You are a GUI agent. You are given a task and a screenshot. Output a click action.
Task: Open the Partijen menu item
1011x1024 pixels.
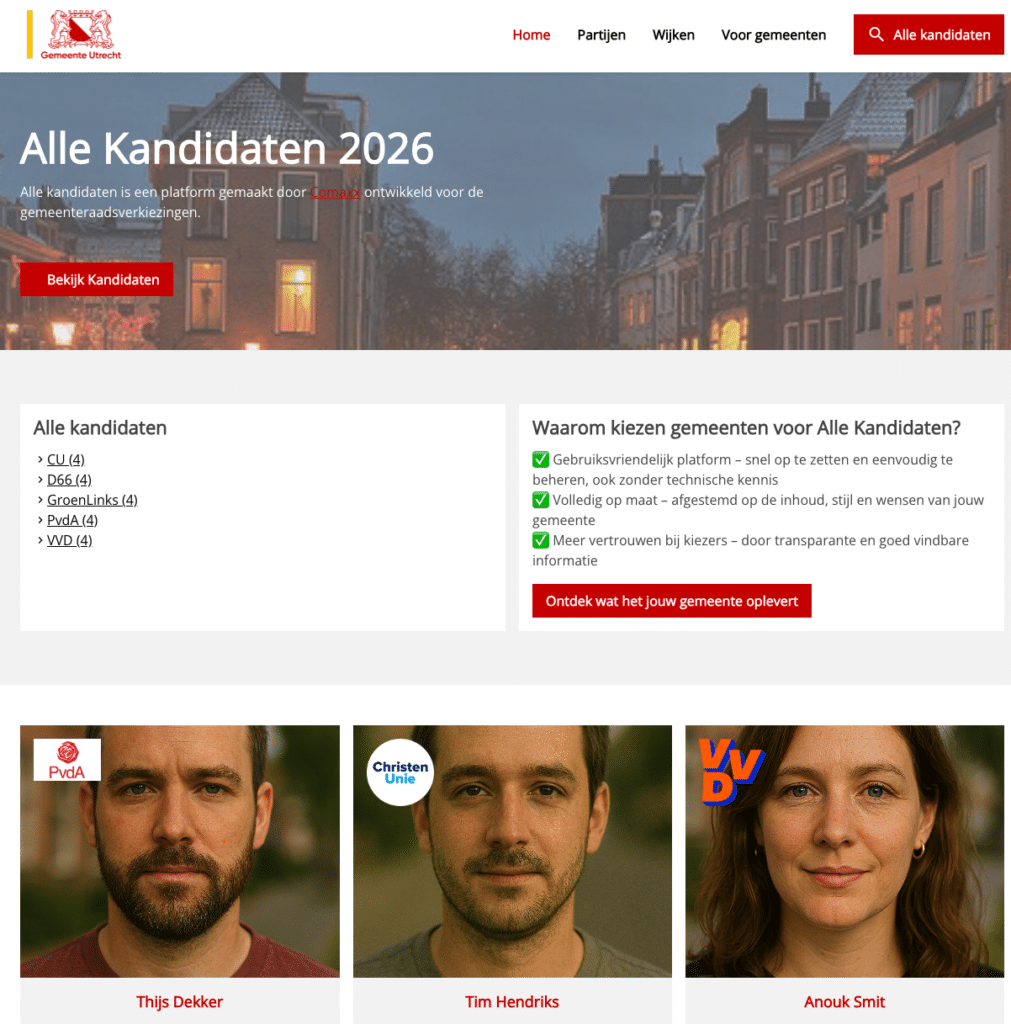[601, 35]
